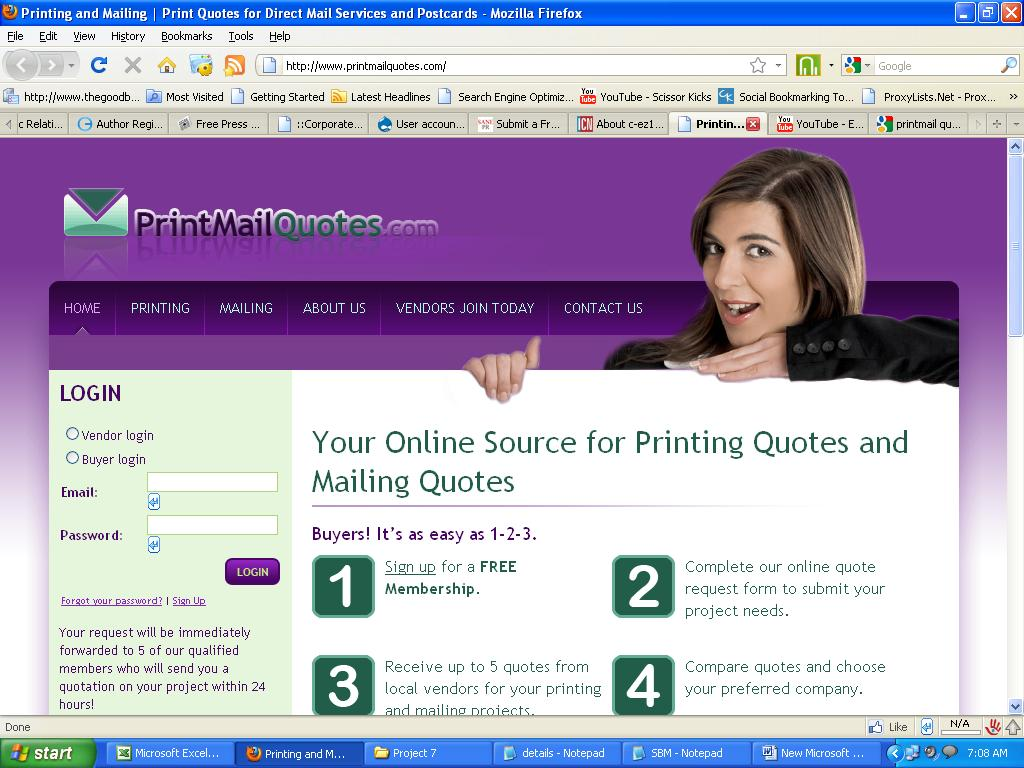Click the Email input field

pyautogui.click(x=212, y=482)
